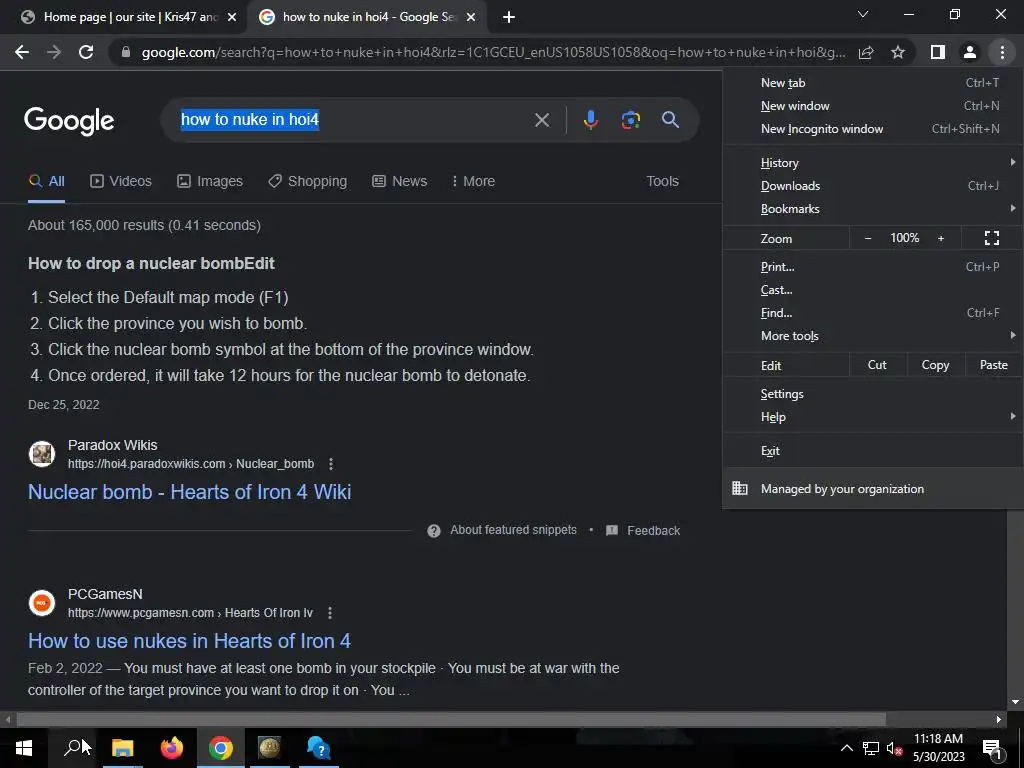This screenshot has width=1024, height=768.
Task: Clear the search box with the X
Action: (542, 120)
